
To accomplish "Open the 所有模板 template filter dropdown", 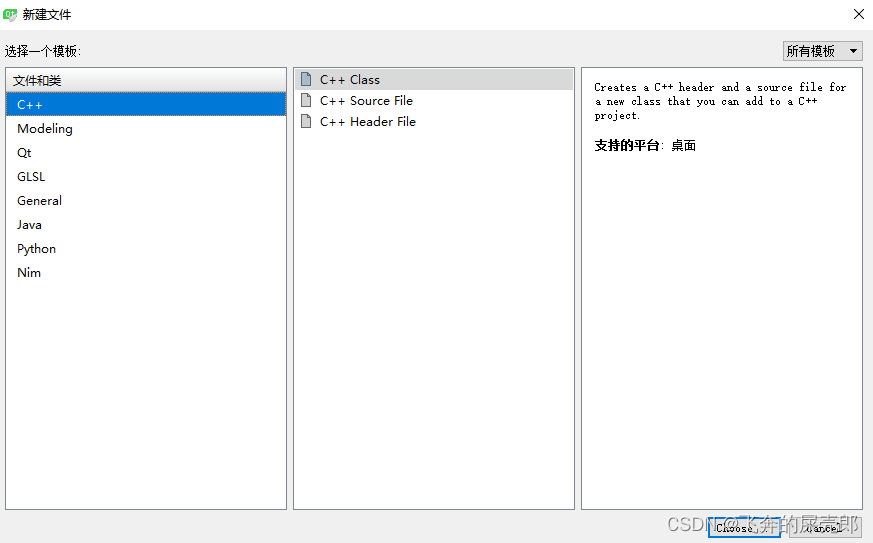I will 822,51.
